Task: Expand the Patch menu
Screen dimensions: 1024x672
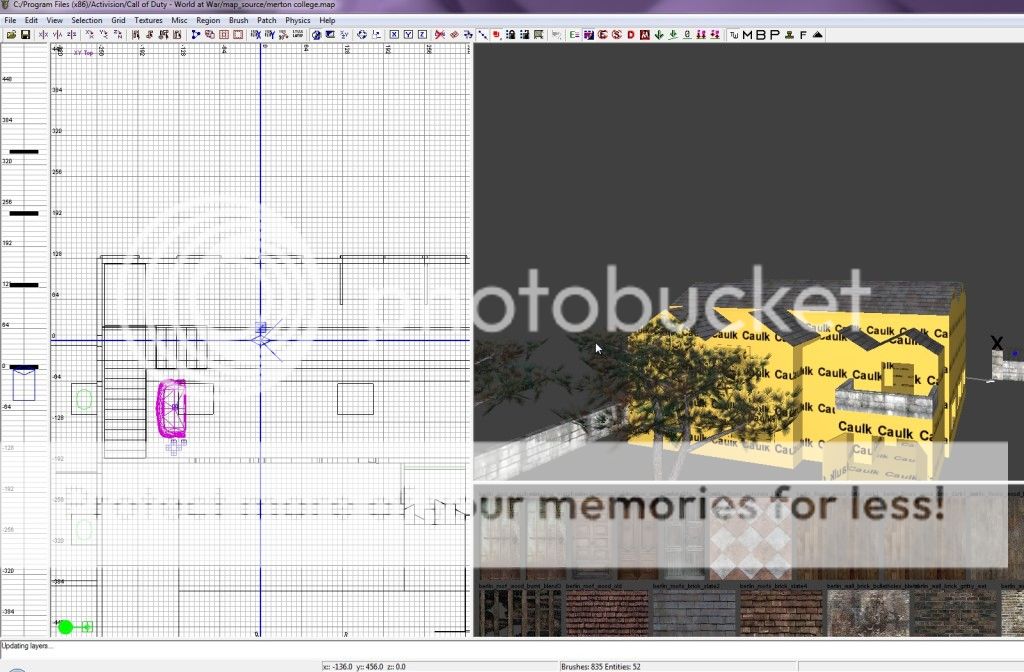Action: (267, 20)
